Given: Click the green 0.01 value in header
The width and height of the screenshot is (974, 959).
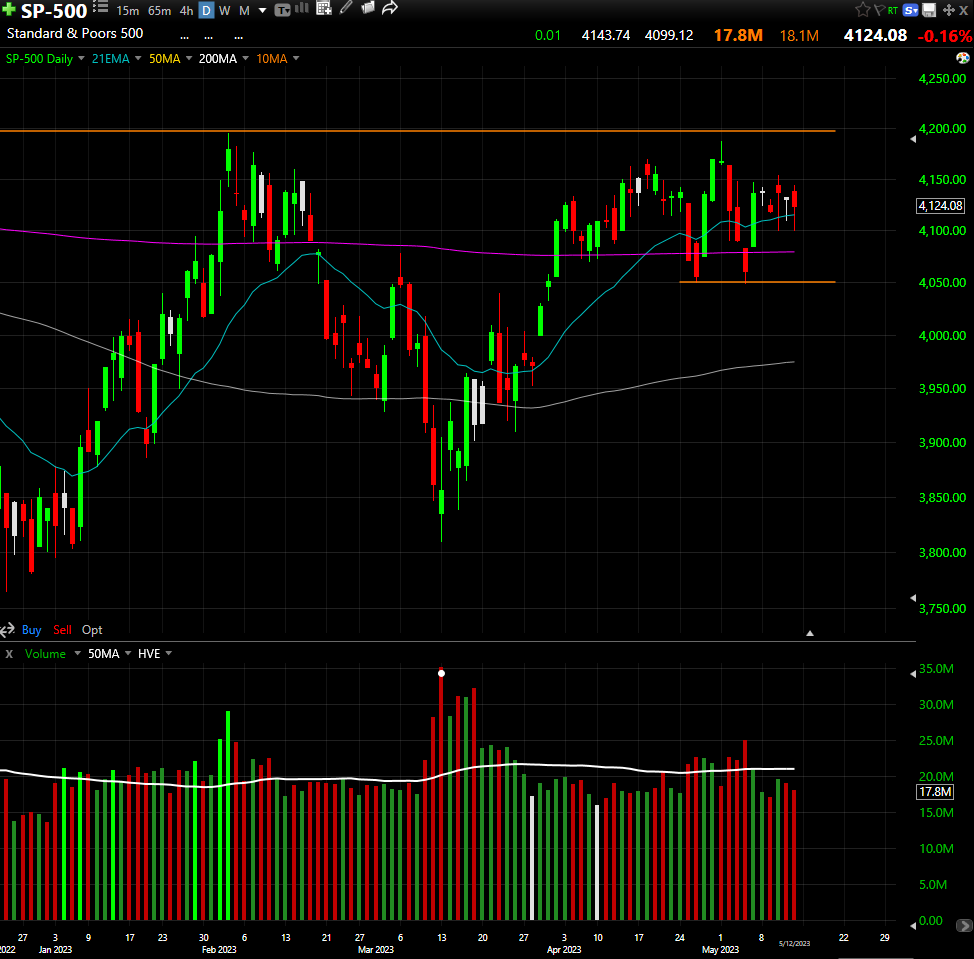Looking at the screenshot, I should (x=548, y=35).
